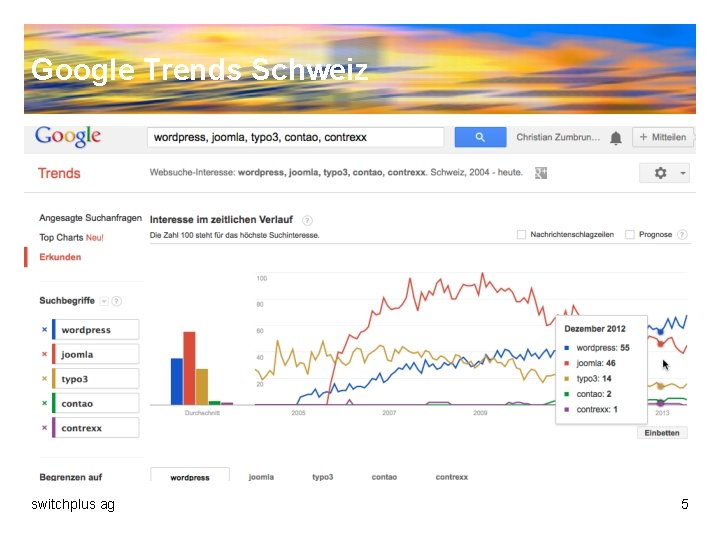Viewport: 720px width, 540px height.
Task: Enable the Nachrichtenschlagzeilen checkbox
Action: 521,235
